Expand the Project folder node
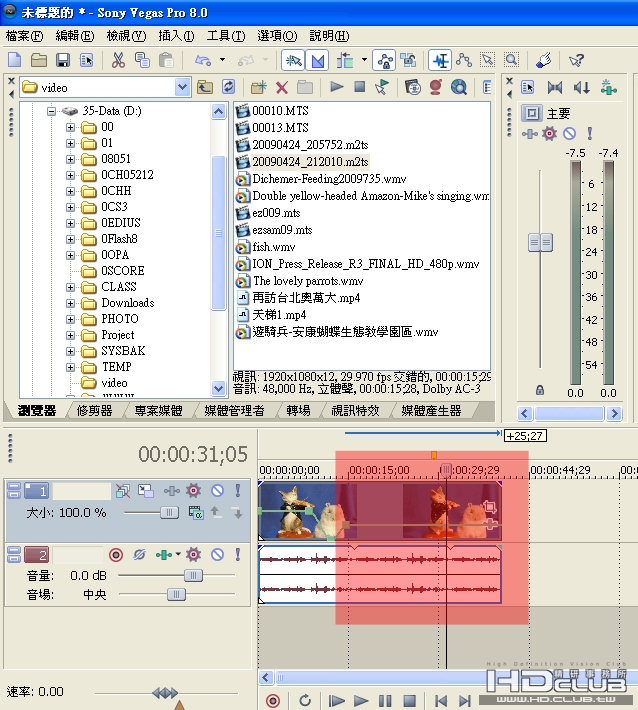The image size is (638, 710). click(70, 335)
